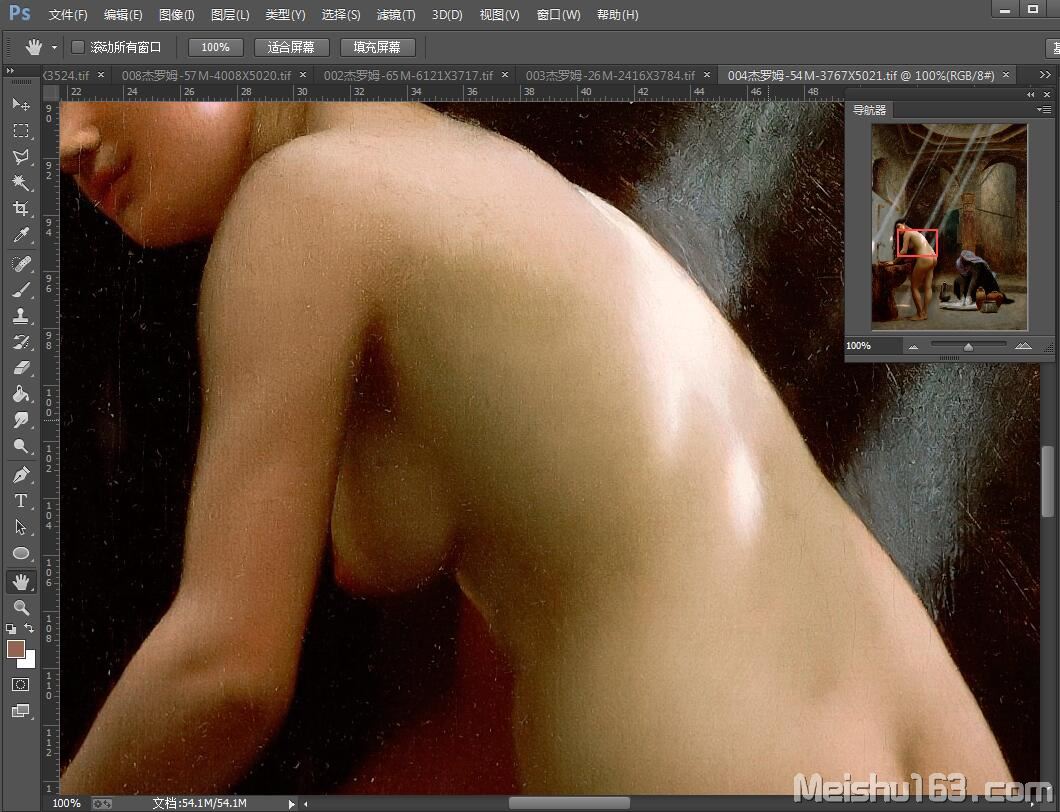Select the Horizontal Type tool

click(21, 501)
